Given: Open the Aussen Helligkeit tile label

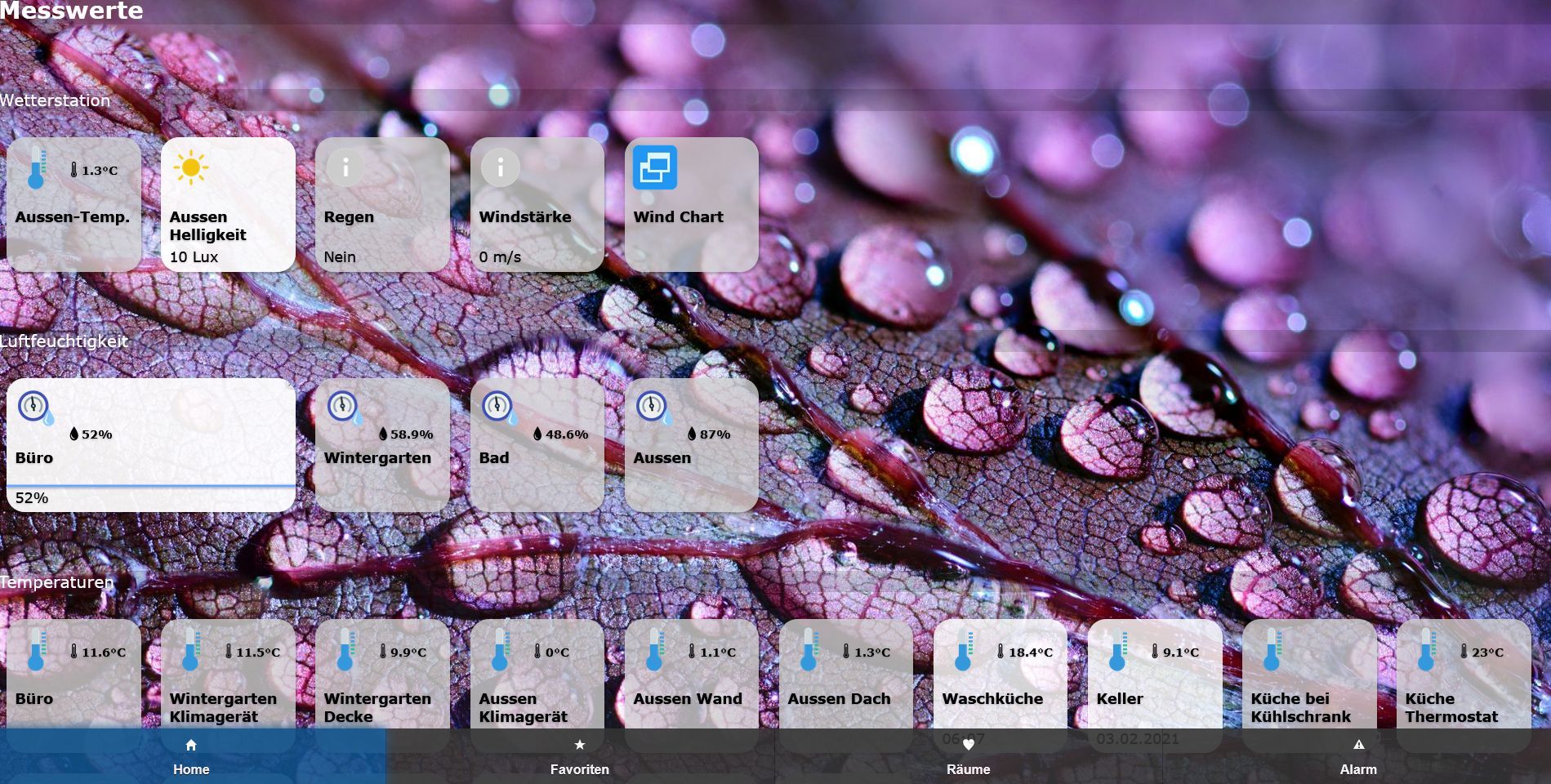Looking at the screenshot, I should [x=207, y=226].
